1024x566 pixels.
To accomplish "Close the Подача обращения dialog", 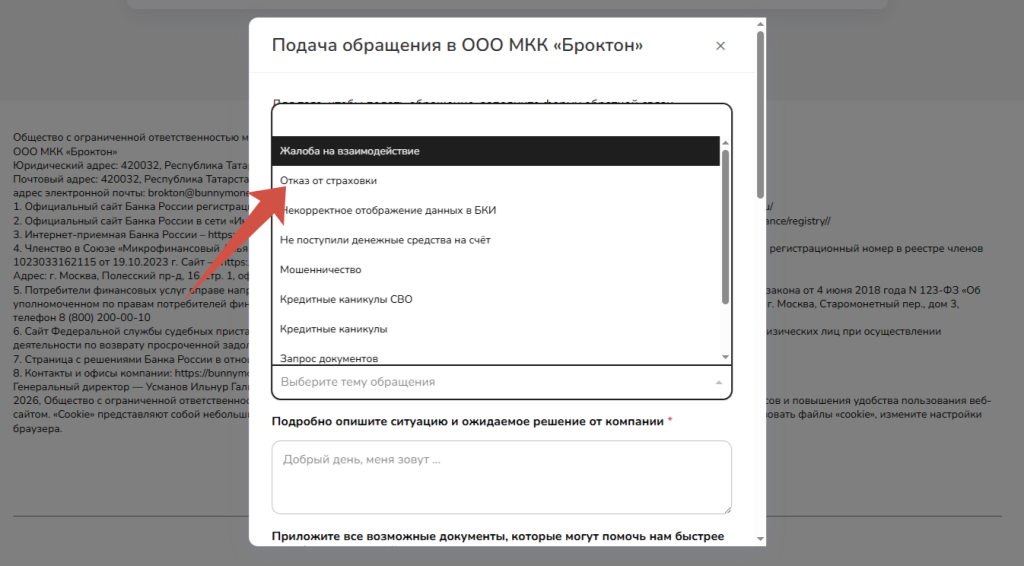I will click(x=720, y=46).
